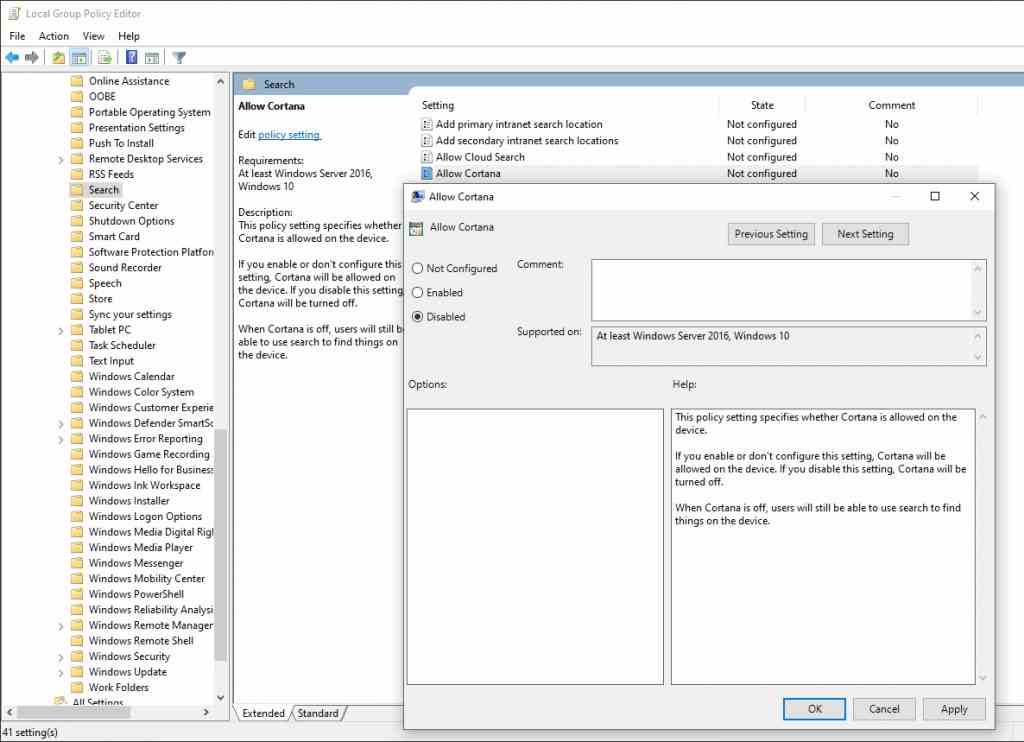
Task: Click the Windows Update folder icon
Action: [77, 672]
